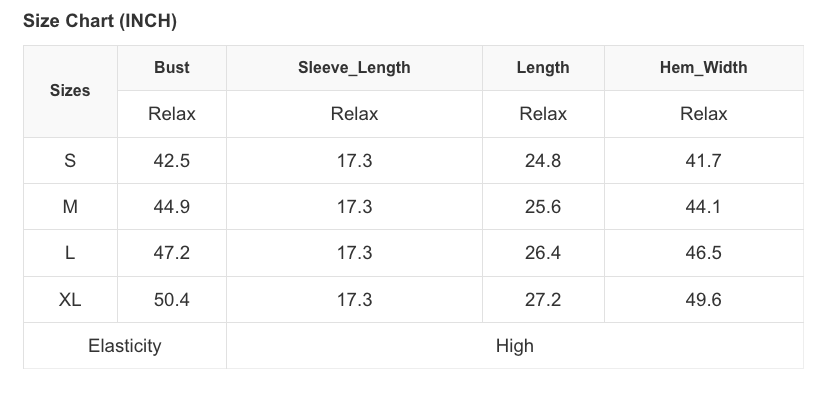
Task: Click the Size Chart (INCH) heading
Action: [100, 21]
